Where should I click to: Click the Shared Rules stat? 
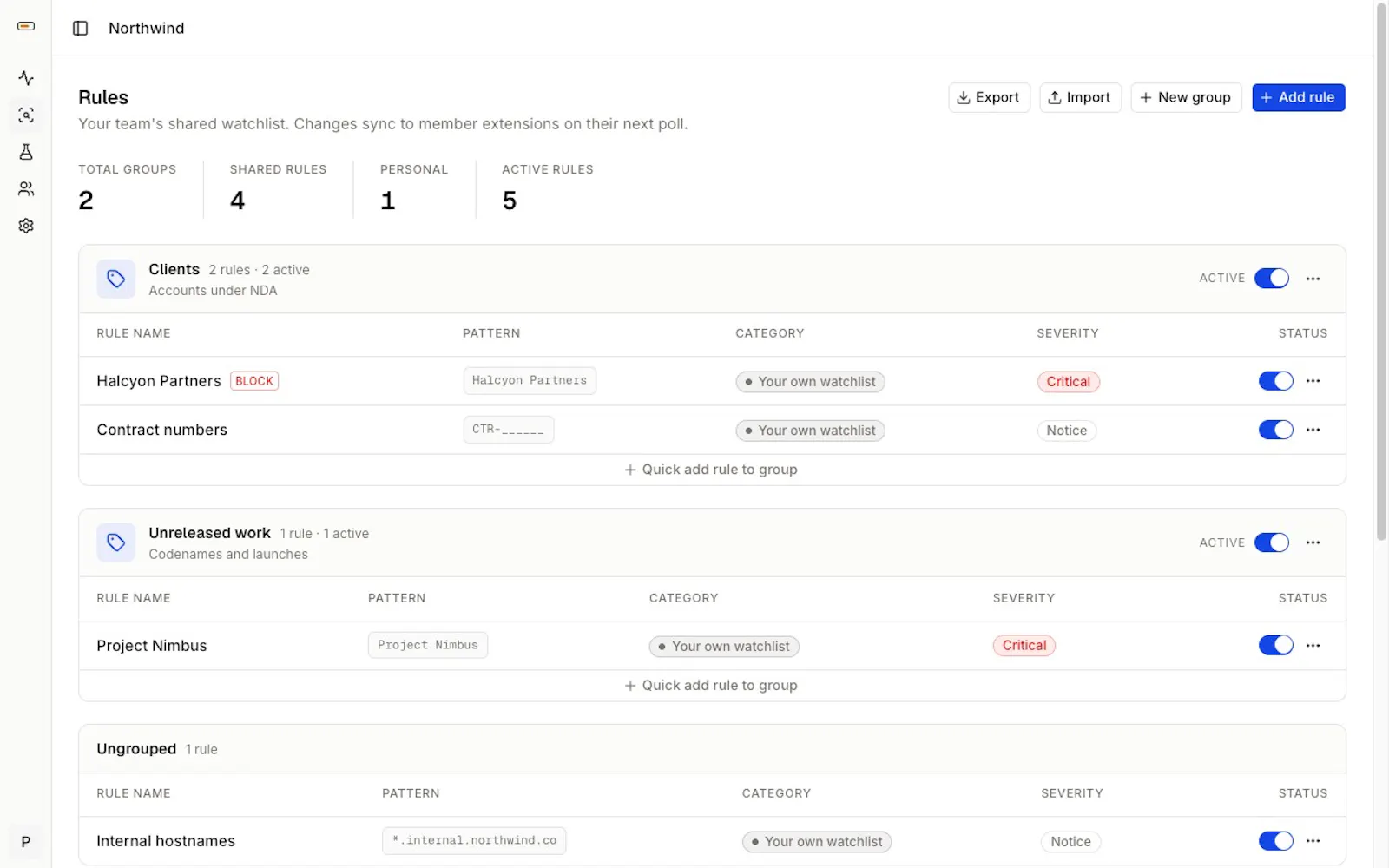click(278, 188)
